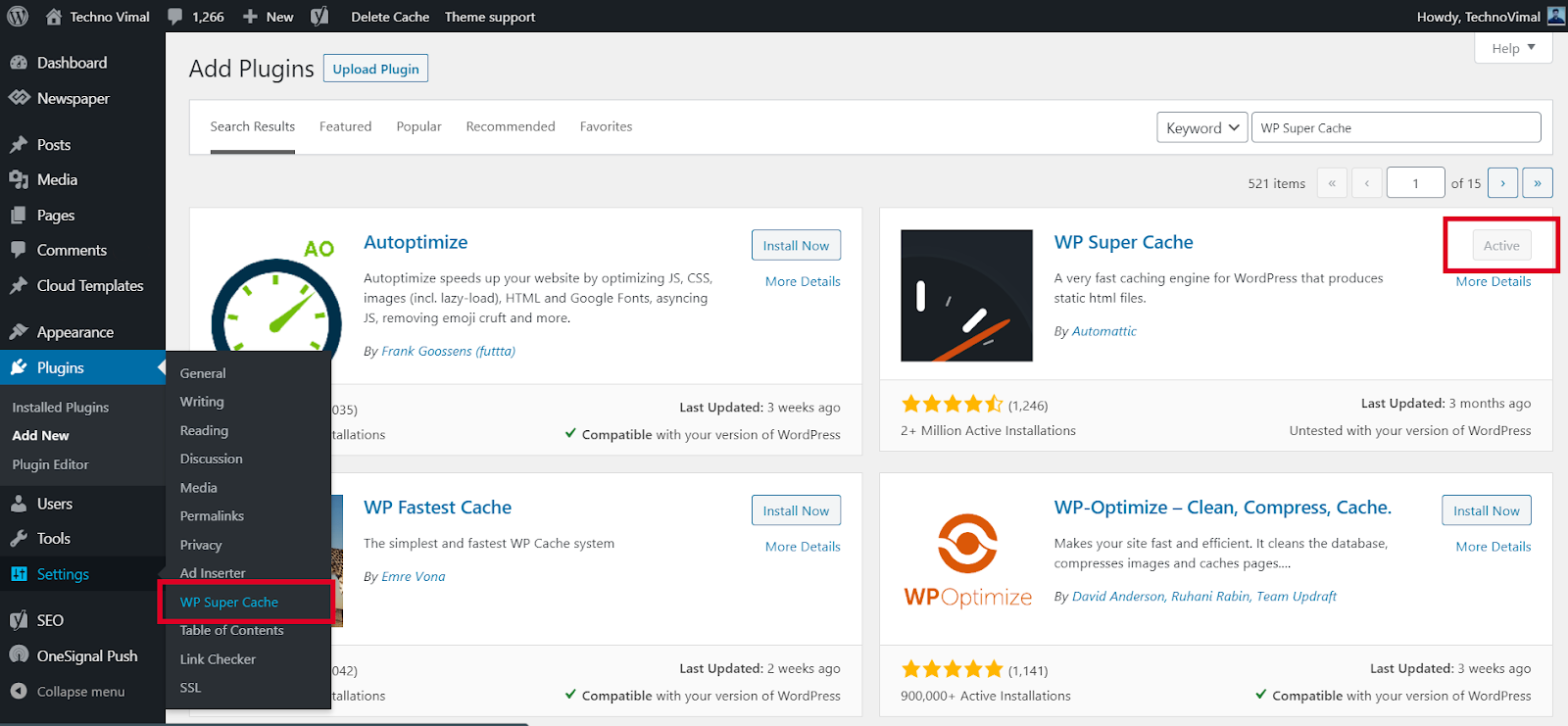Image resolution: width=1568 pixels, height=726 pixels.
Task: Switch to the Recommended tab
Action: [511, 126]
